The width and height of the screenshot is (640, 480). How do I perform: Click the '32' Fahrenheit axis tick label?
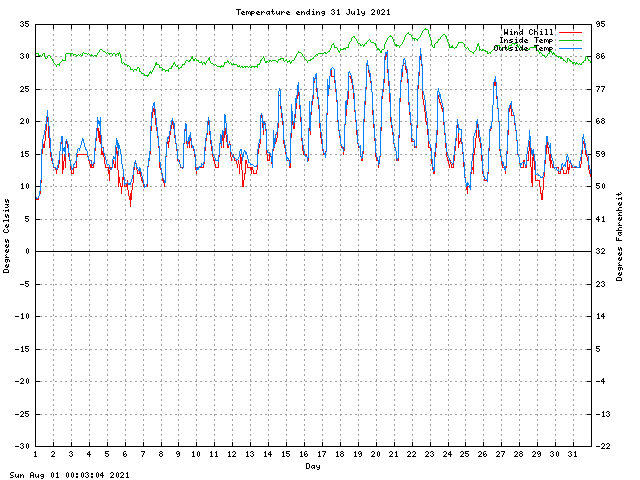pos(600,251)
